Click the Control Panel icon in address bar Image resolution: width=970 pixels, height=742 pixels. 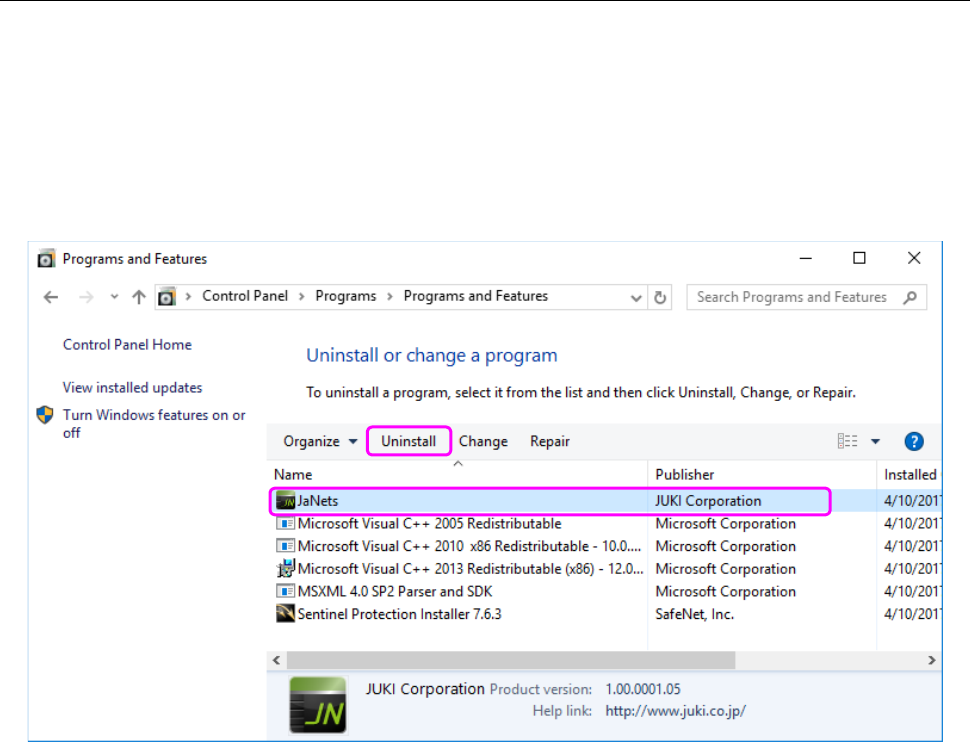[167, 297]
